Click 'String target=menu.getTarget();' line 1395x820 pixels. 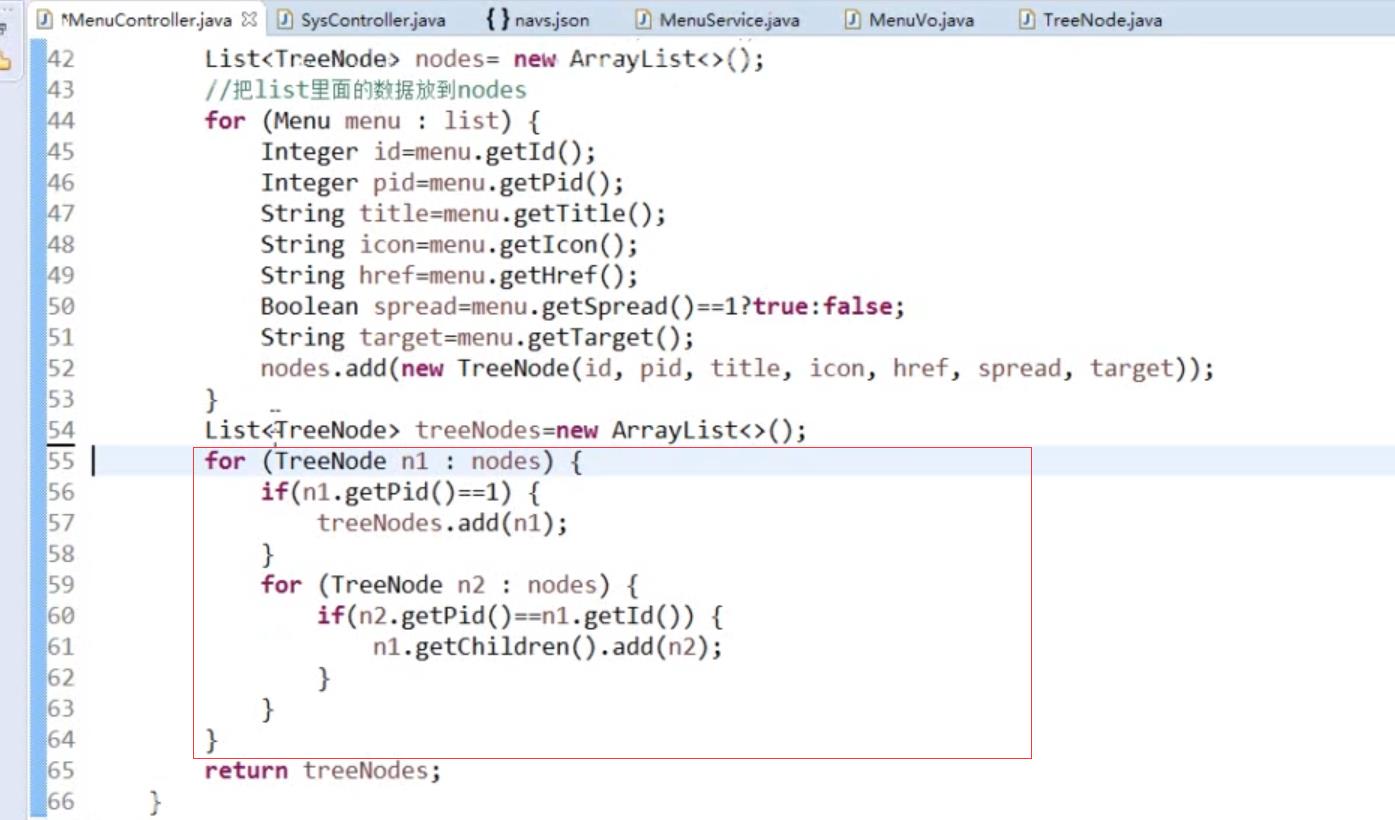[477, 338]
